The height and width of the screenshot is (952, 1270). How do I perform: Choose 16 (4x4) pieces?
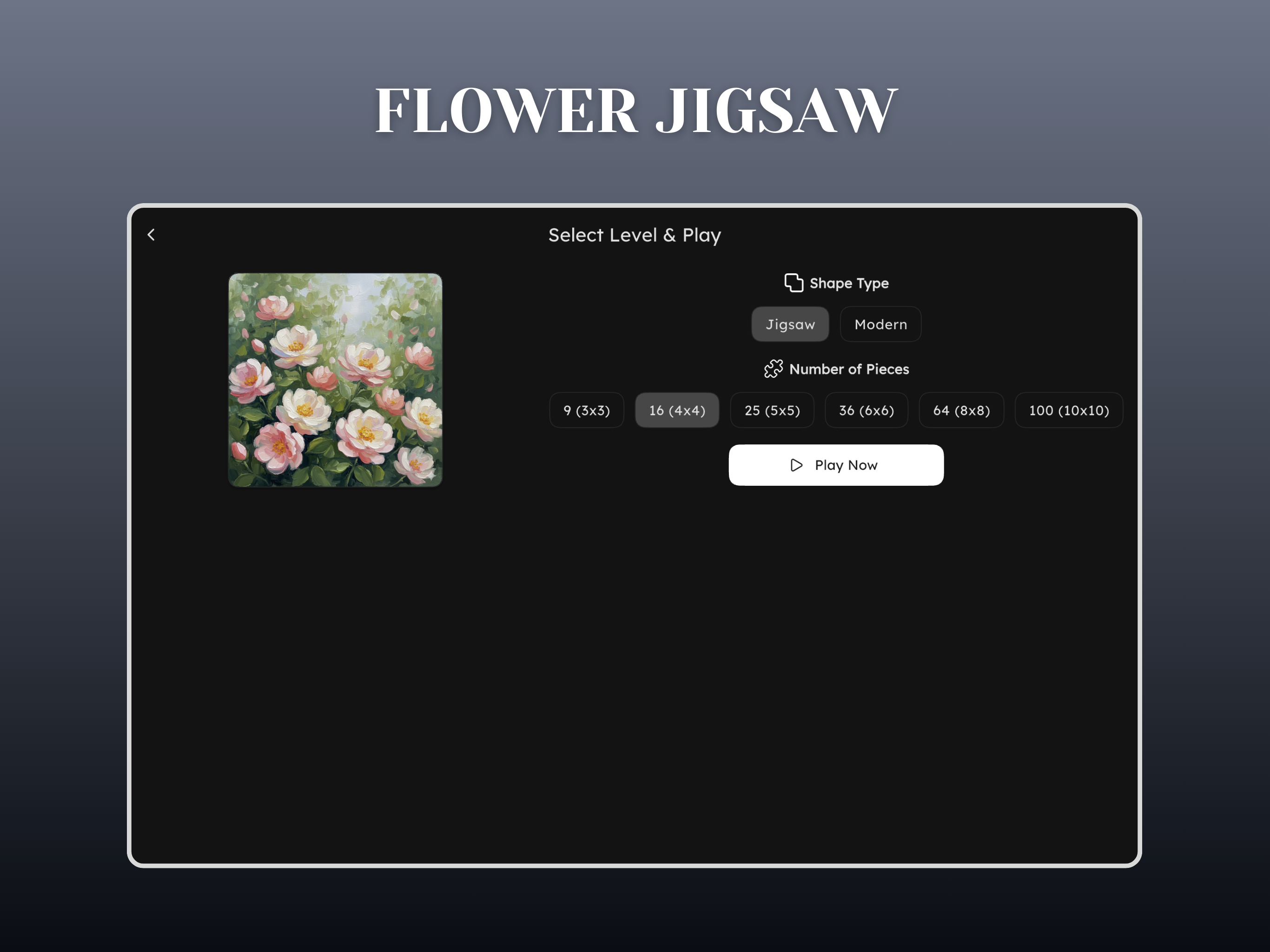click(x=677, y=410)
